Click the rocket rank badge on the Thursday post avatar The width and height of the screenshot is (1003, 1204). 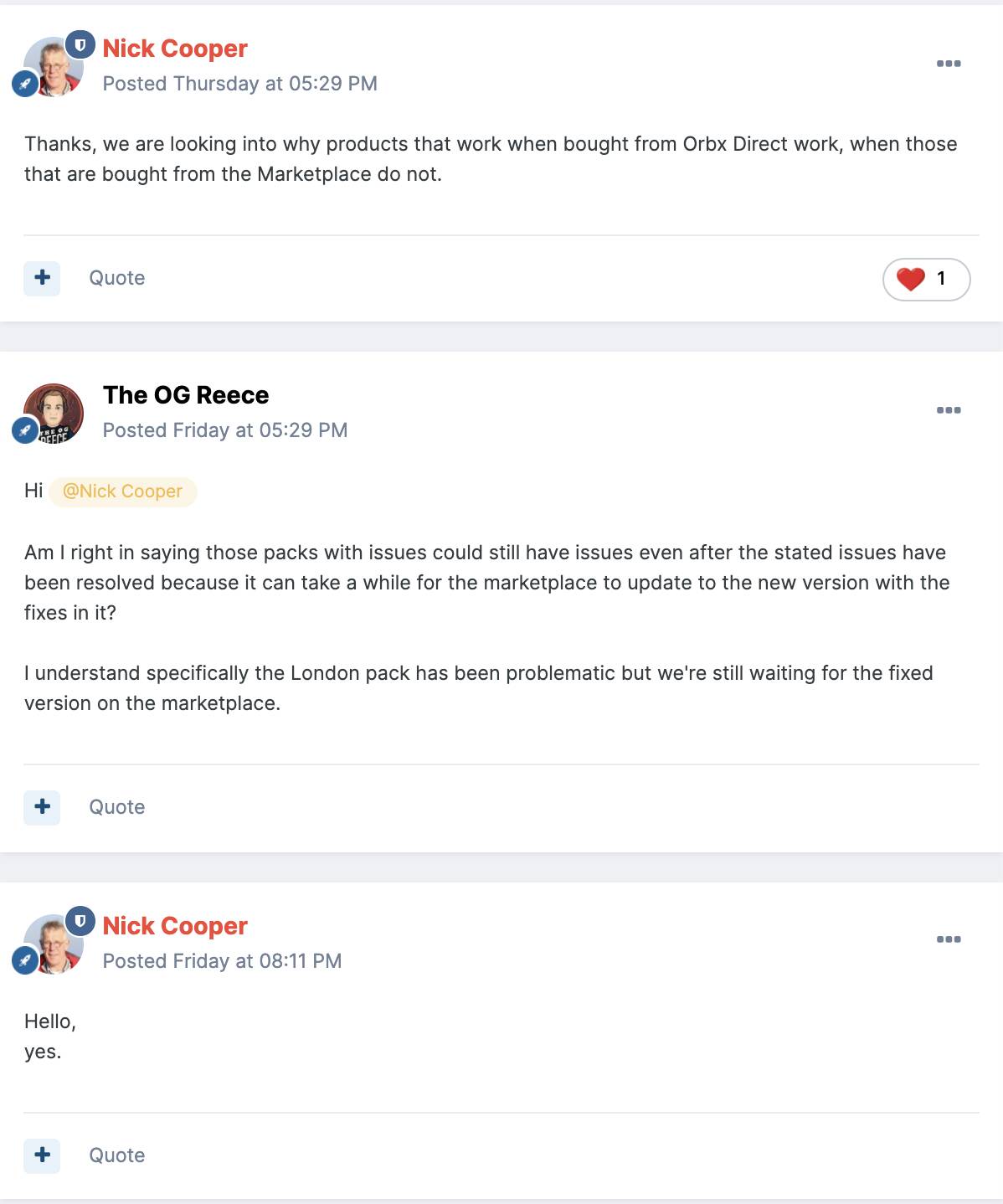[24, 84]
